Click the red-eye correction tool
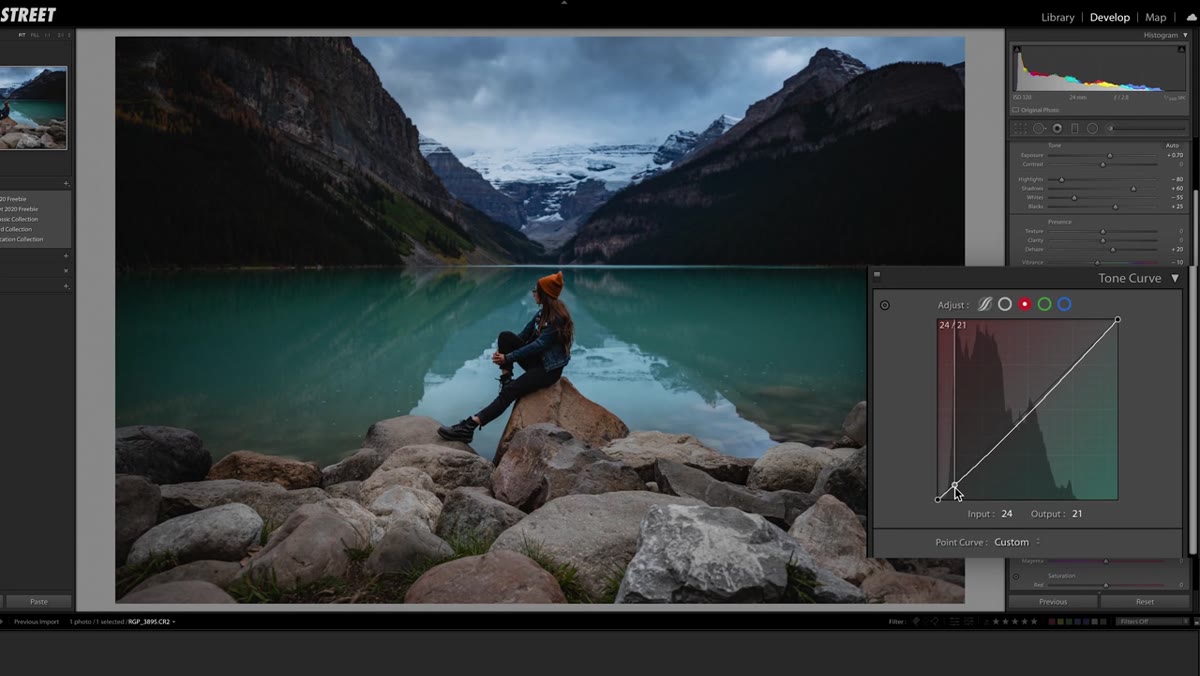 (1057, 128)
